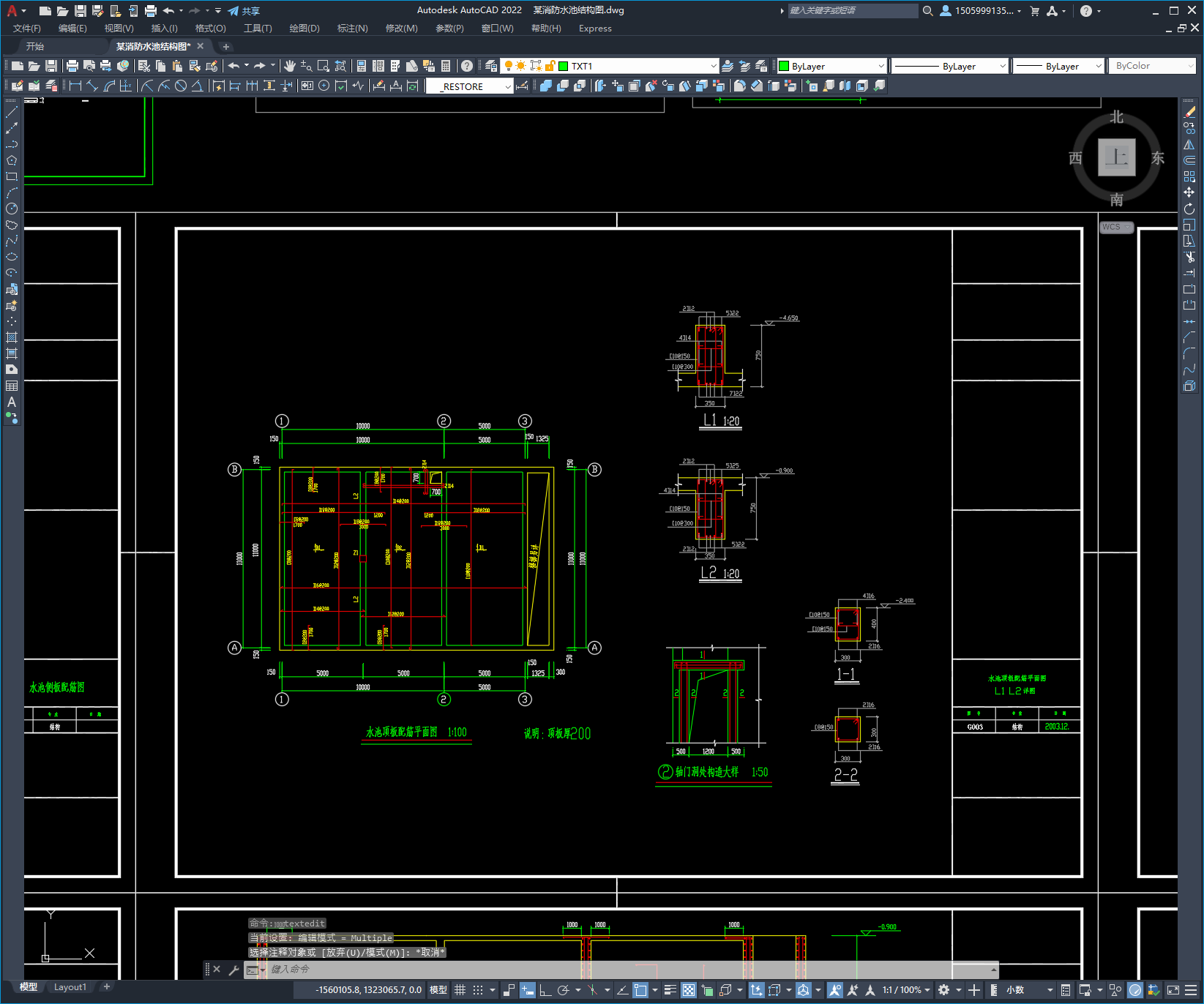
Task: Click the ViewCube top face 上
Action: [x=1117, y=157]
